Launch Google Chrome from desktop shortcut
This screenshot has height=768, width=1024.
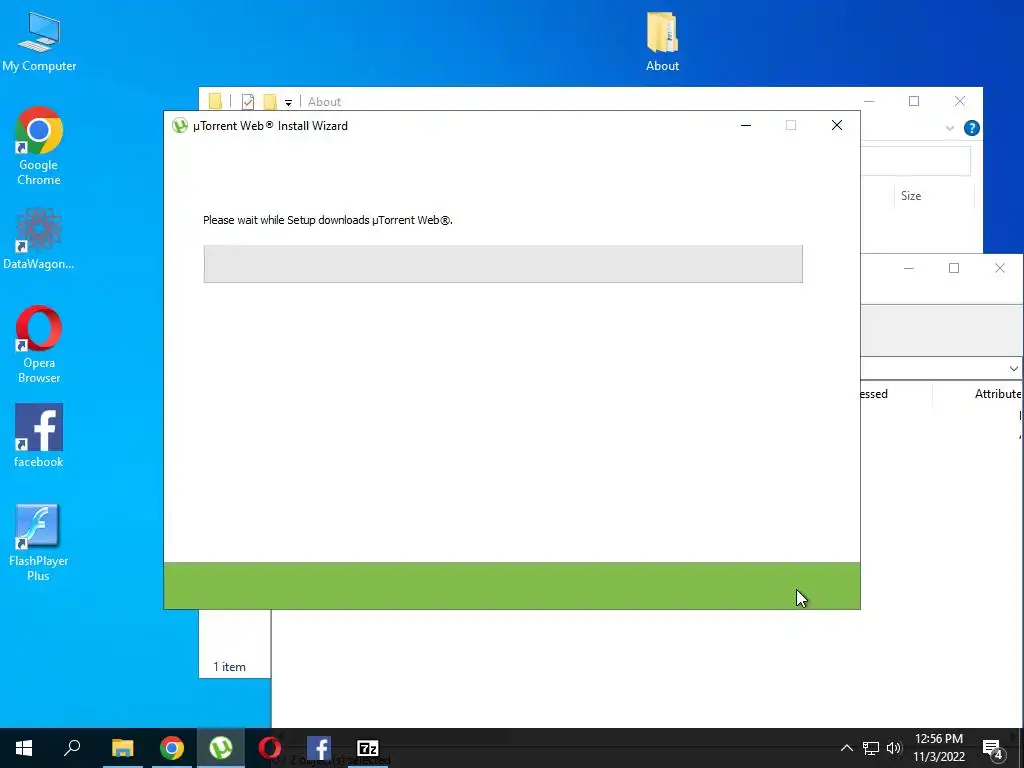tap(39, 146)
